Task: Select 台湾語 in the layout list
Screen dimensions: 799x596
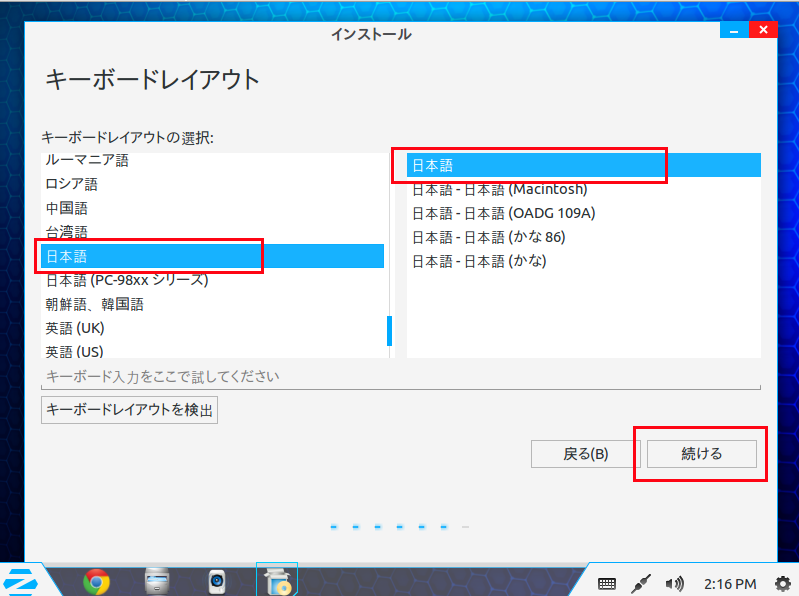Action: pyautogui.click(x=212, y=232)
